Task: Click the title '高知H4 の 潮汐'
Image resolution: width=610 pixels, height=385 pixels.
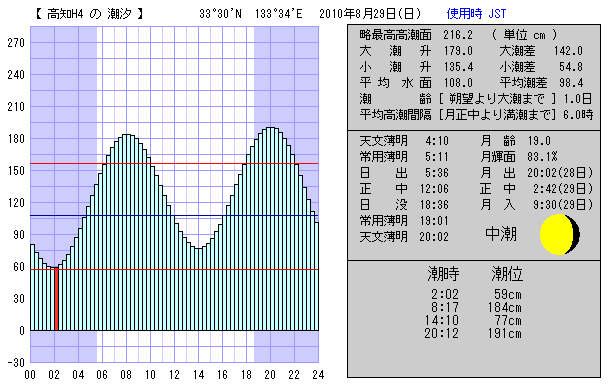Action: pyautogui.click(x=90, y=14)
